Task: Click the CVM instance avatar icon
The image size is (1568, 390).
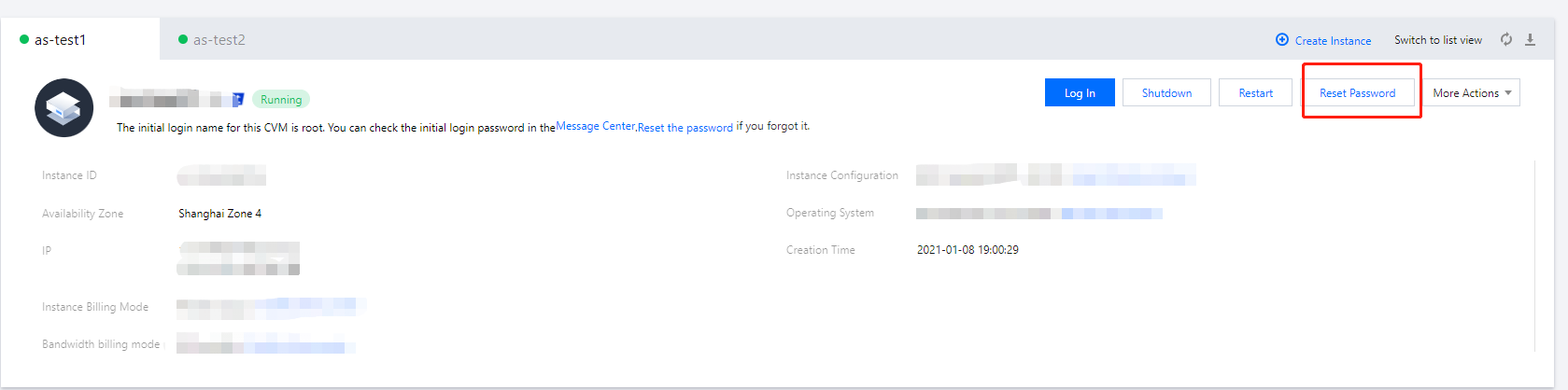Action: click(x=64, y=108)
